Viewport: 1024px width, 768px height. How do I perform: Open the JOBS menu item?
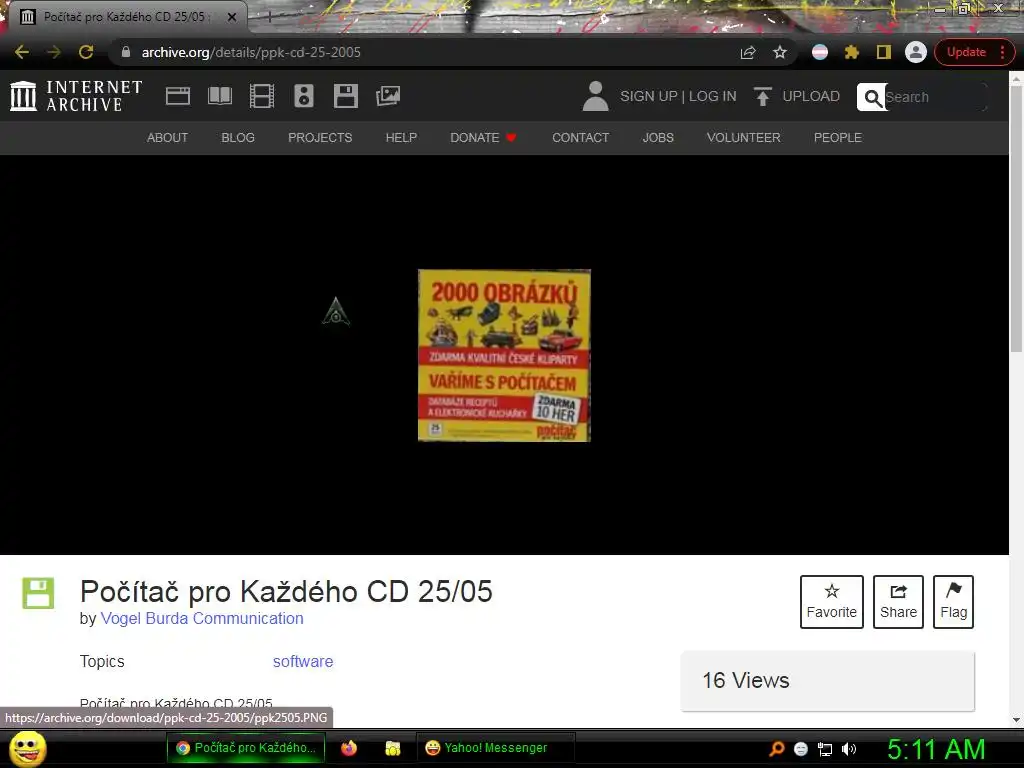[x=658, y=138]
